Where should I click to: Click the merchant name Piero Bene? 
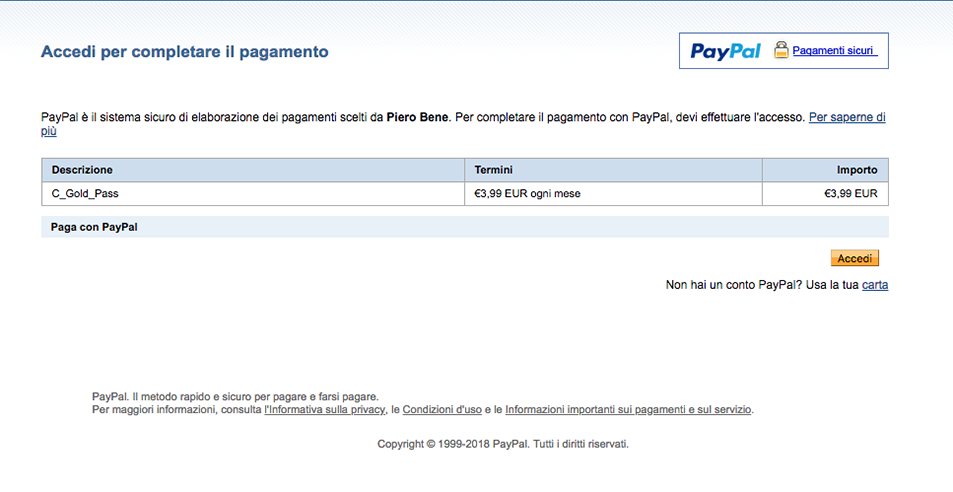[417, 117]
